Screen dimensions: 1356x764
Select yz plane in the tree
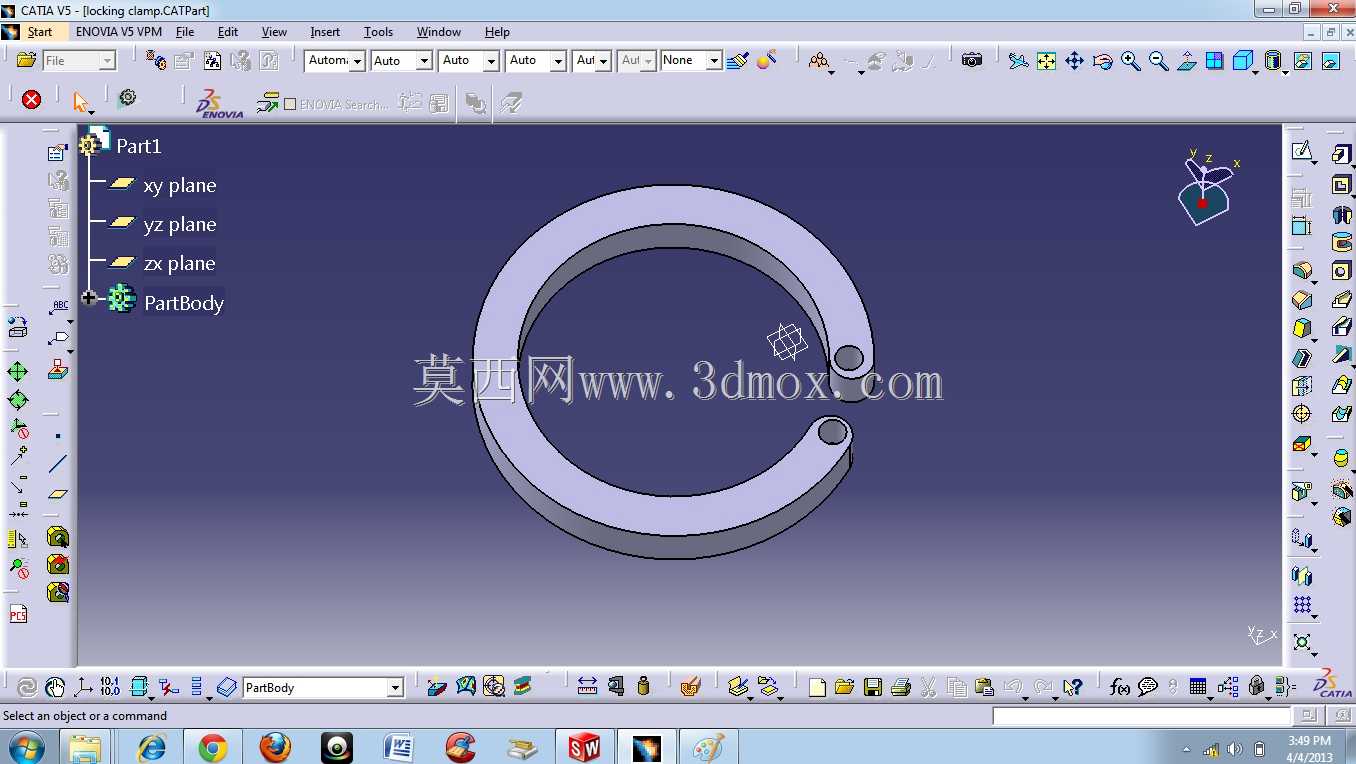179,224
